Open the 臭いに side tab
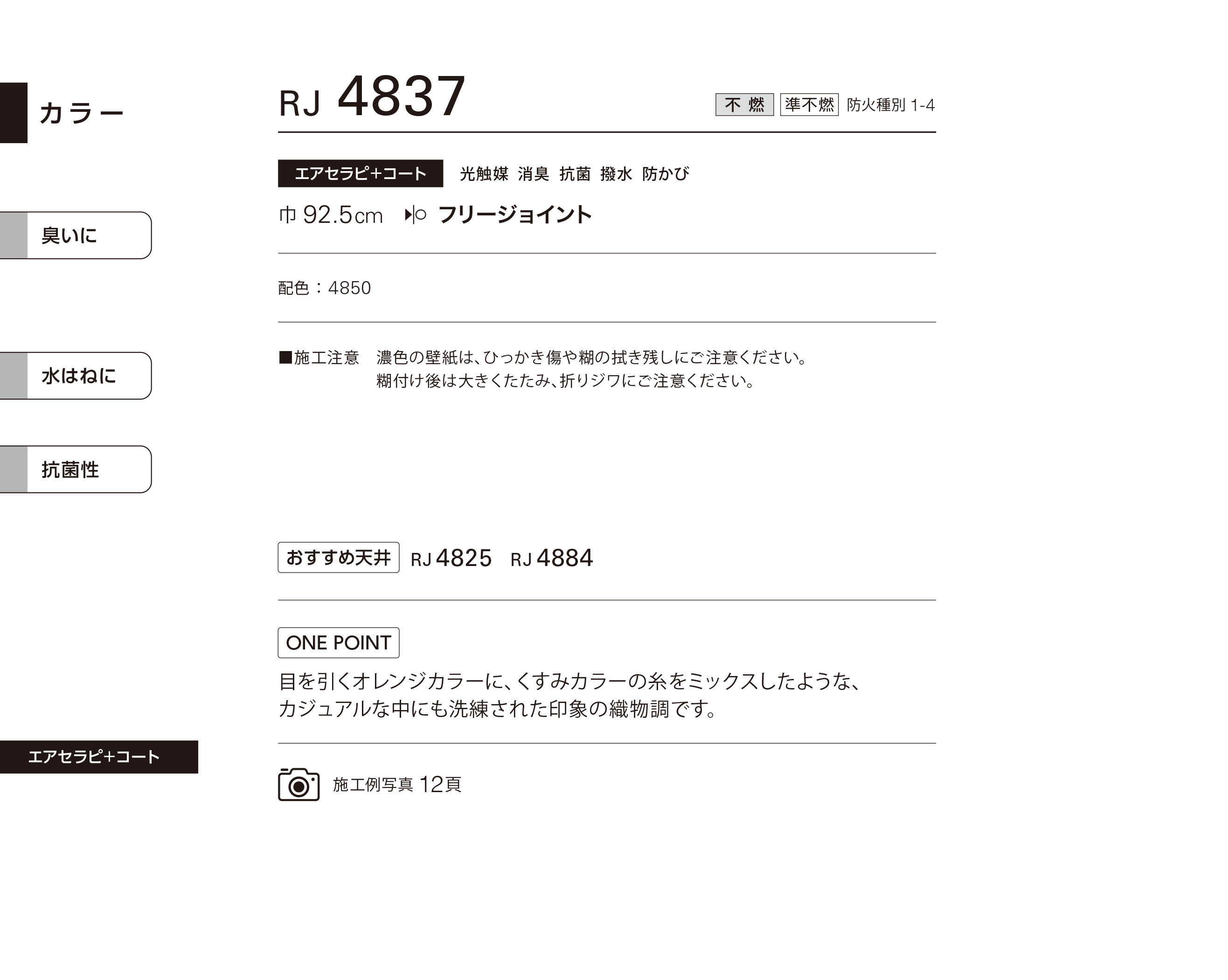Viewport: 1228px width, 980px height. [x=76, y=235]
